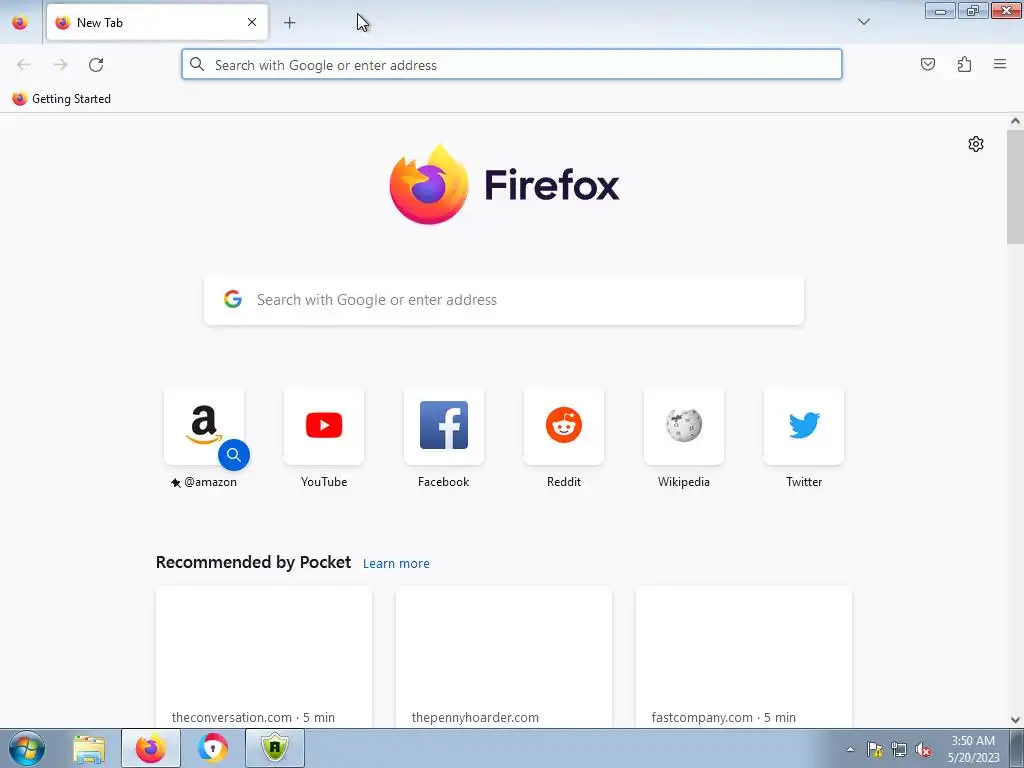Reload the current page
Screen dimensions: 1024x768
point(96,65)
